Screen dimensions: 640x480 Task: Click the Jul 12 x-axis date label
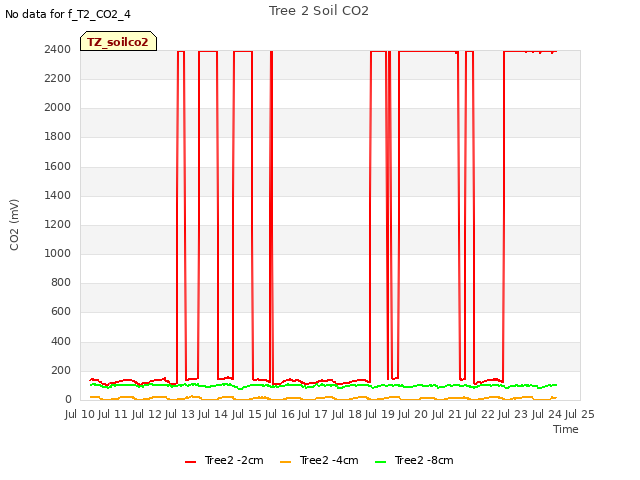click(147, 414)
